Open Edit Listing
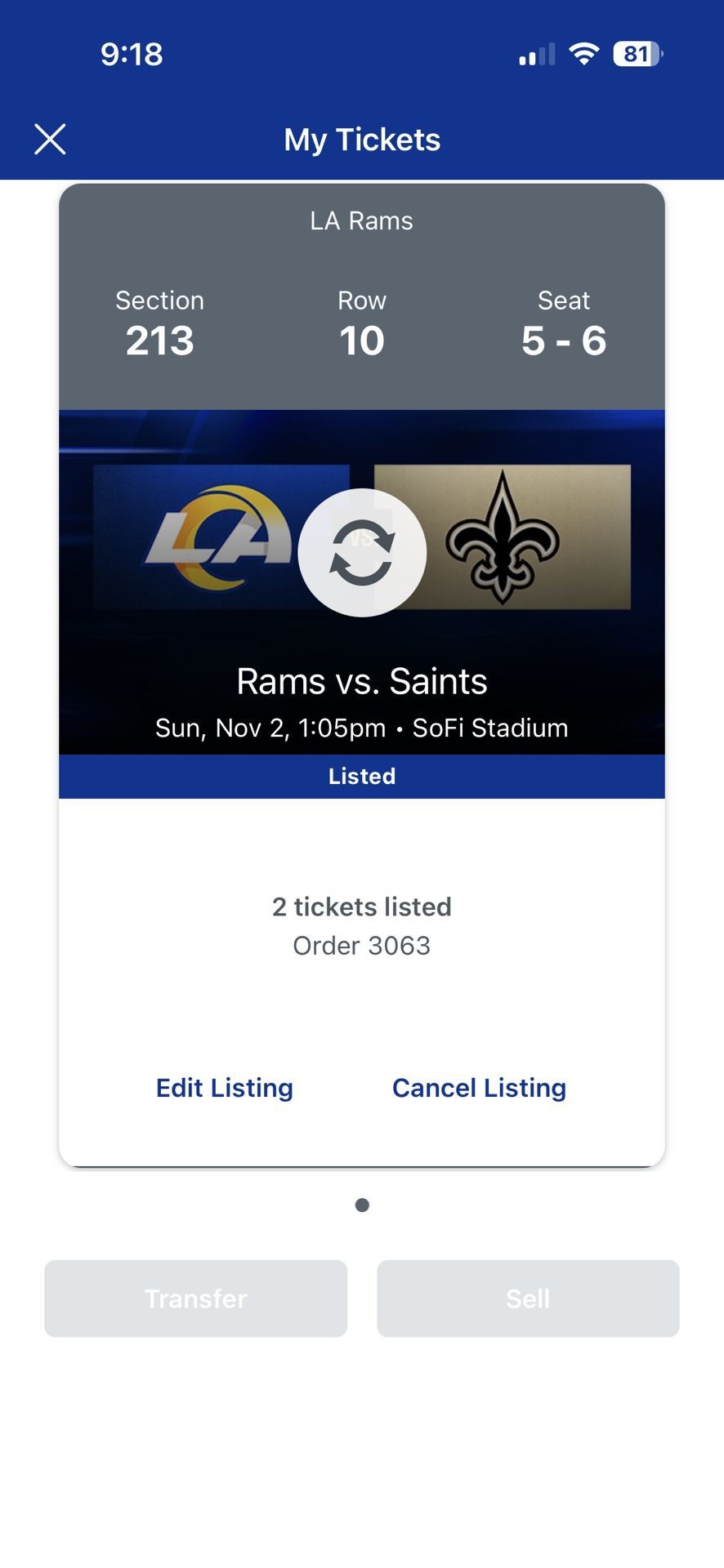The image size is (724, 1568). 224,1088
